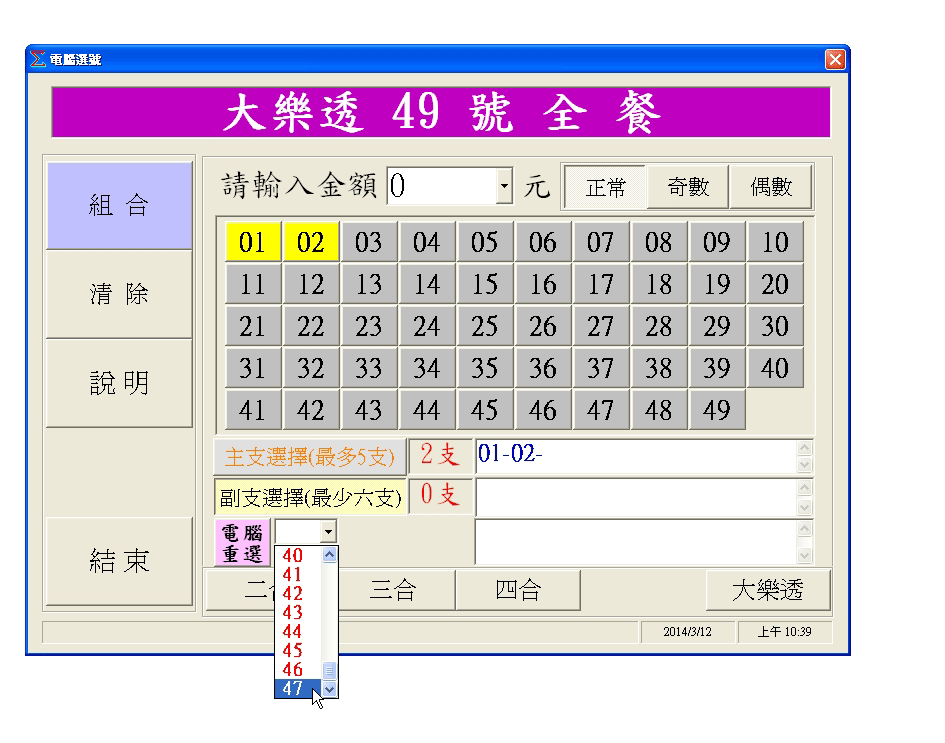Click the 2014/3/12 date status panel
Image resolution: width=945 pixels, height=743 pixels.
click(687, 632)
